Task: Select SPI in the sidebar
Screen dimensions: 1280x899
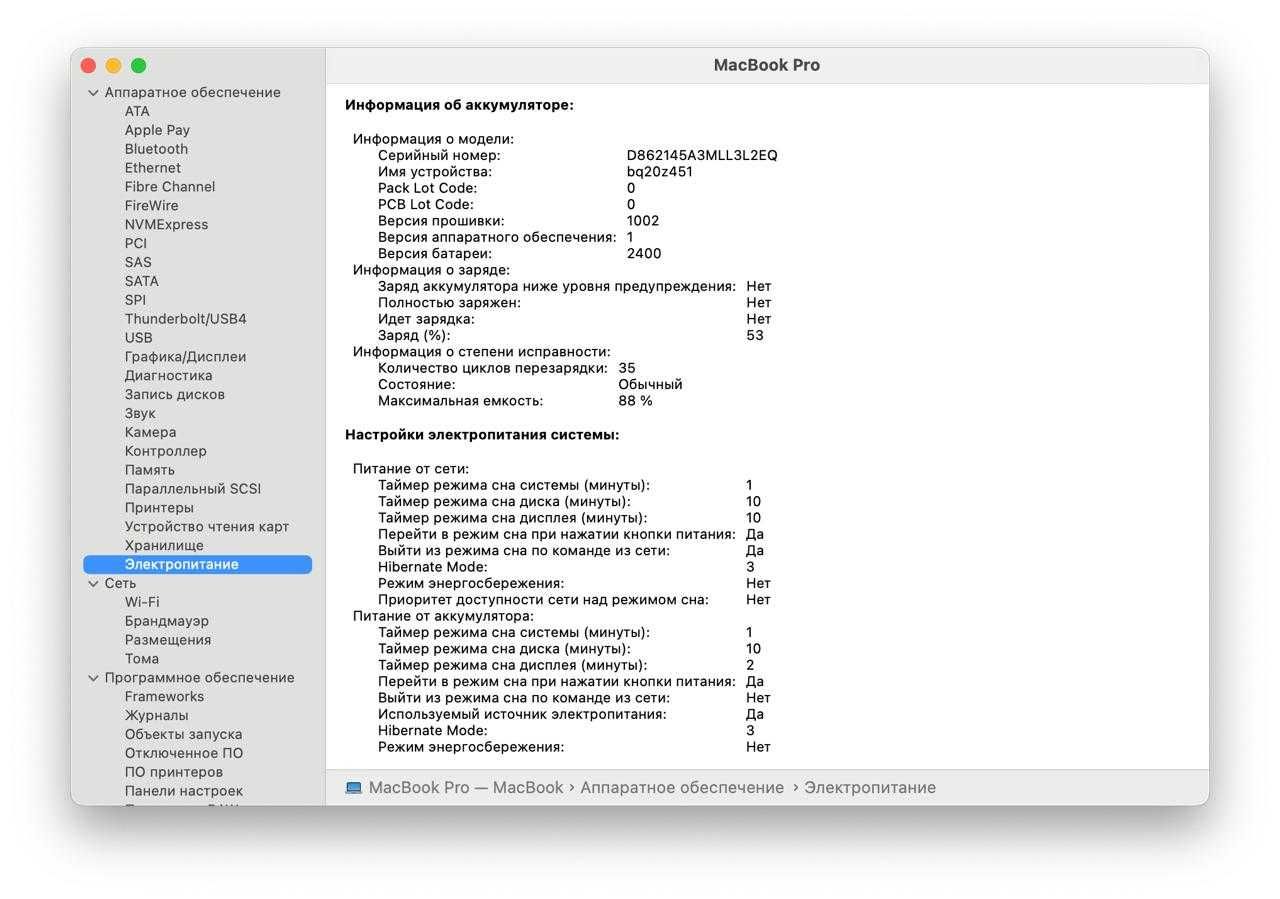Action: coord(135,300)
